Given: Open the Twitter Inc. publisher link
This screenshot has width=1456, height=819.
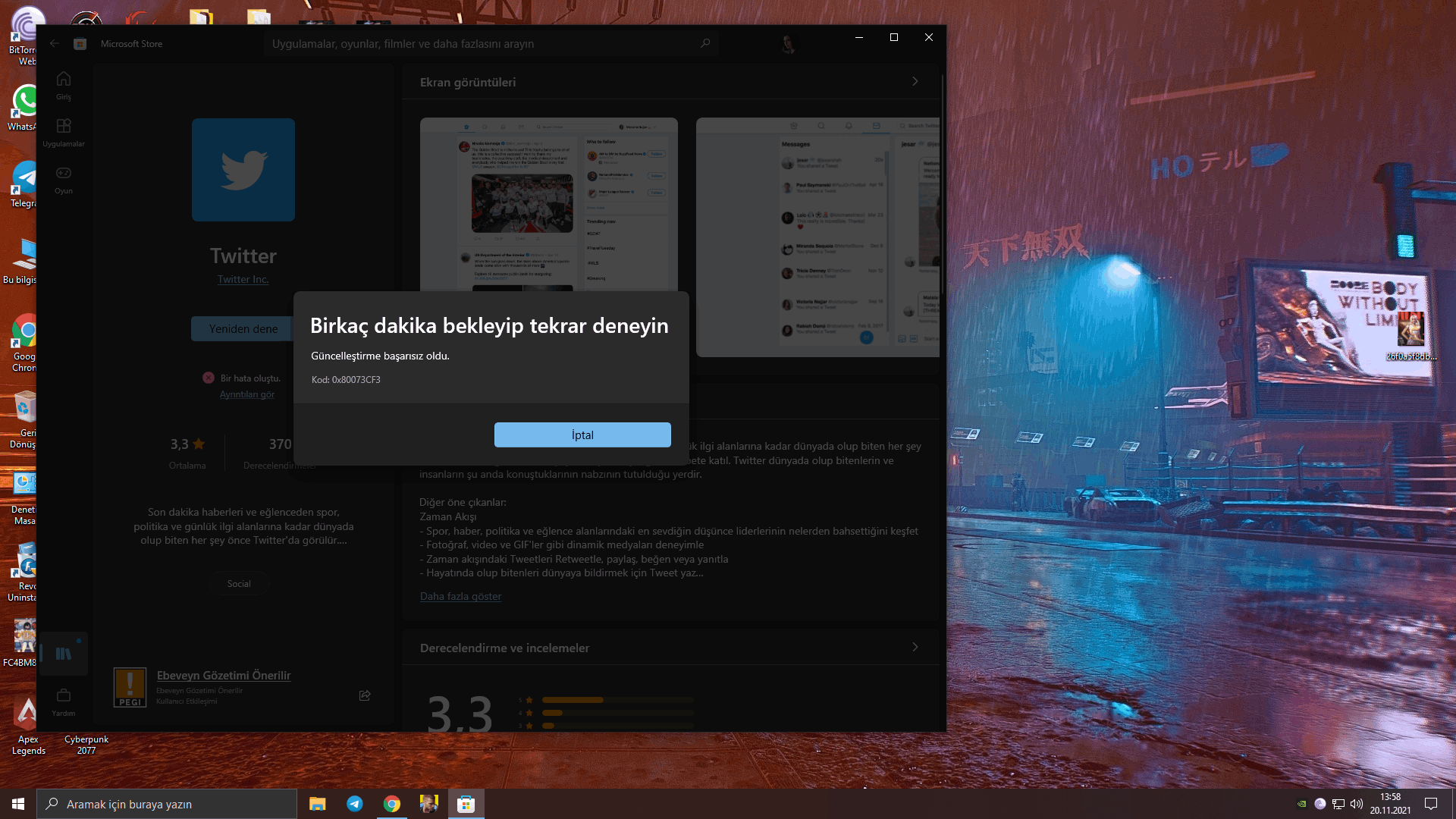Looking at the screenshot, I should 243,279.
